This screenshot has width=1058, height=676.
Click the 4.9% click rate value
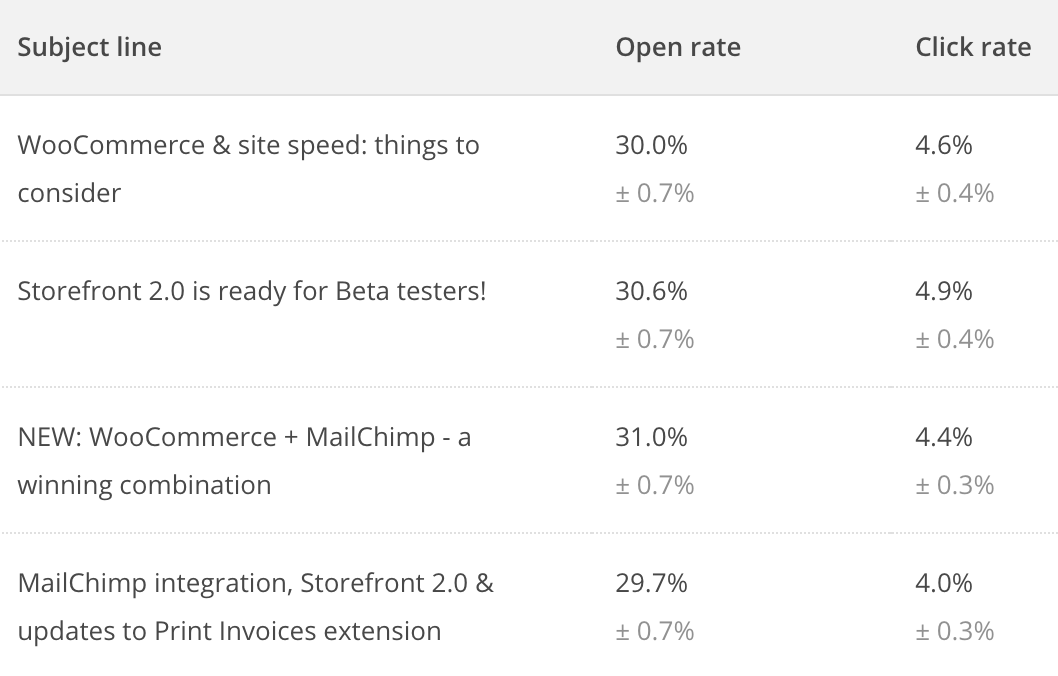tap(943, 291)
